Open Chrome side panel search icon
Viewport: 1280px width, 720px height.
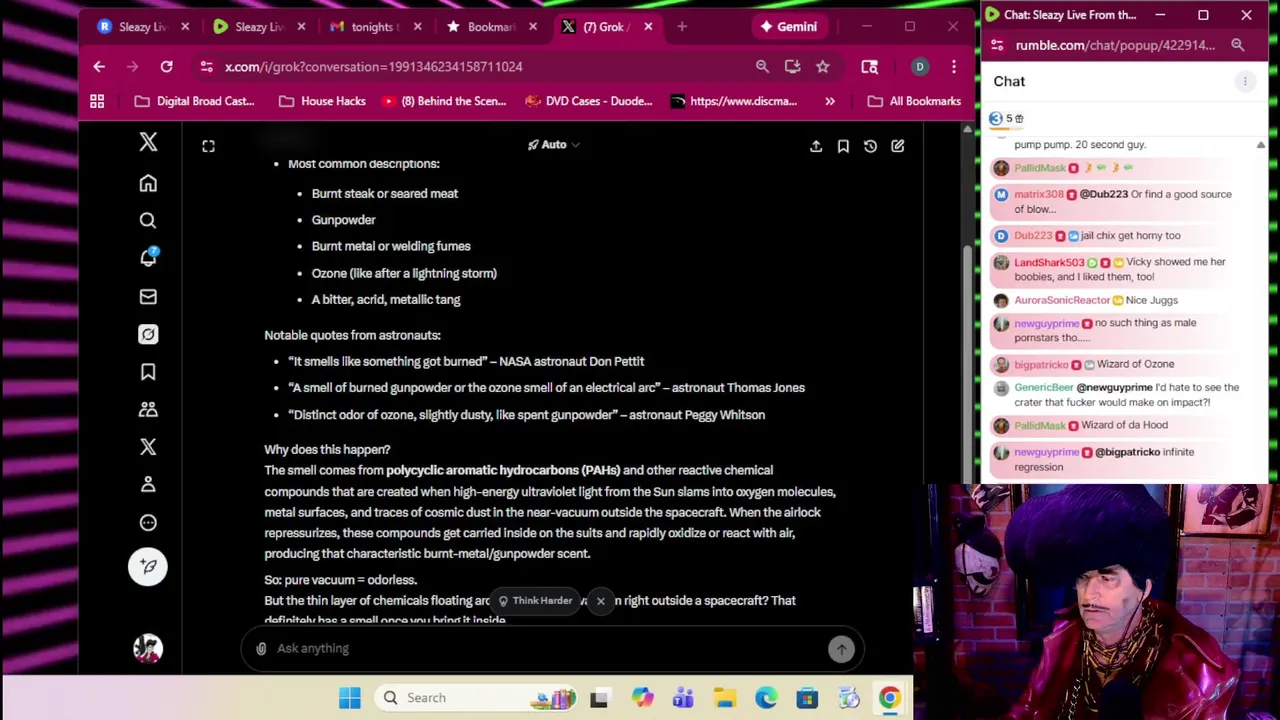coord(869,66)
